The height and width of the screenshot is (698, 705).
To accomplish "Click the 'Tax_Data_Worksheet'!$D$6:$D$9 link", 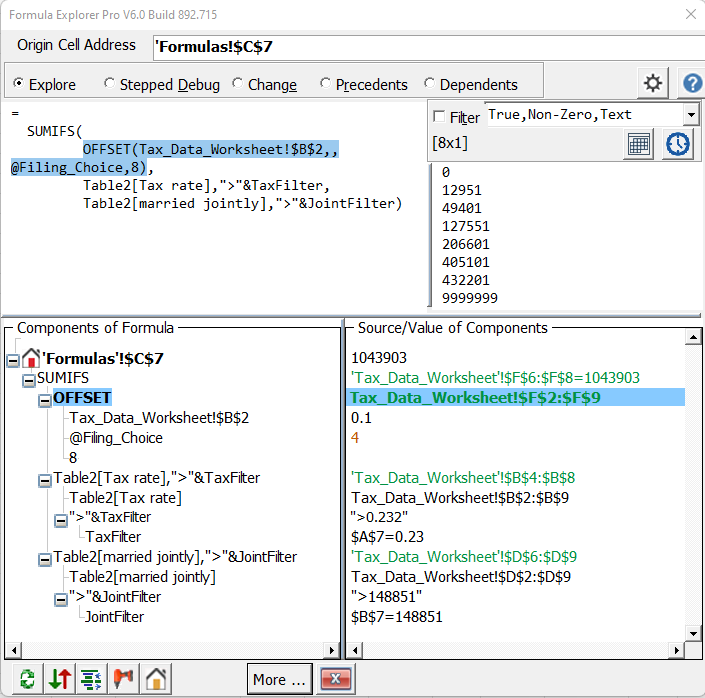I will pos(464,557).
